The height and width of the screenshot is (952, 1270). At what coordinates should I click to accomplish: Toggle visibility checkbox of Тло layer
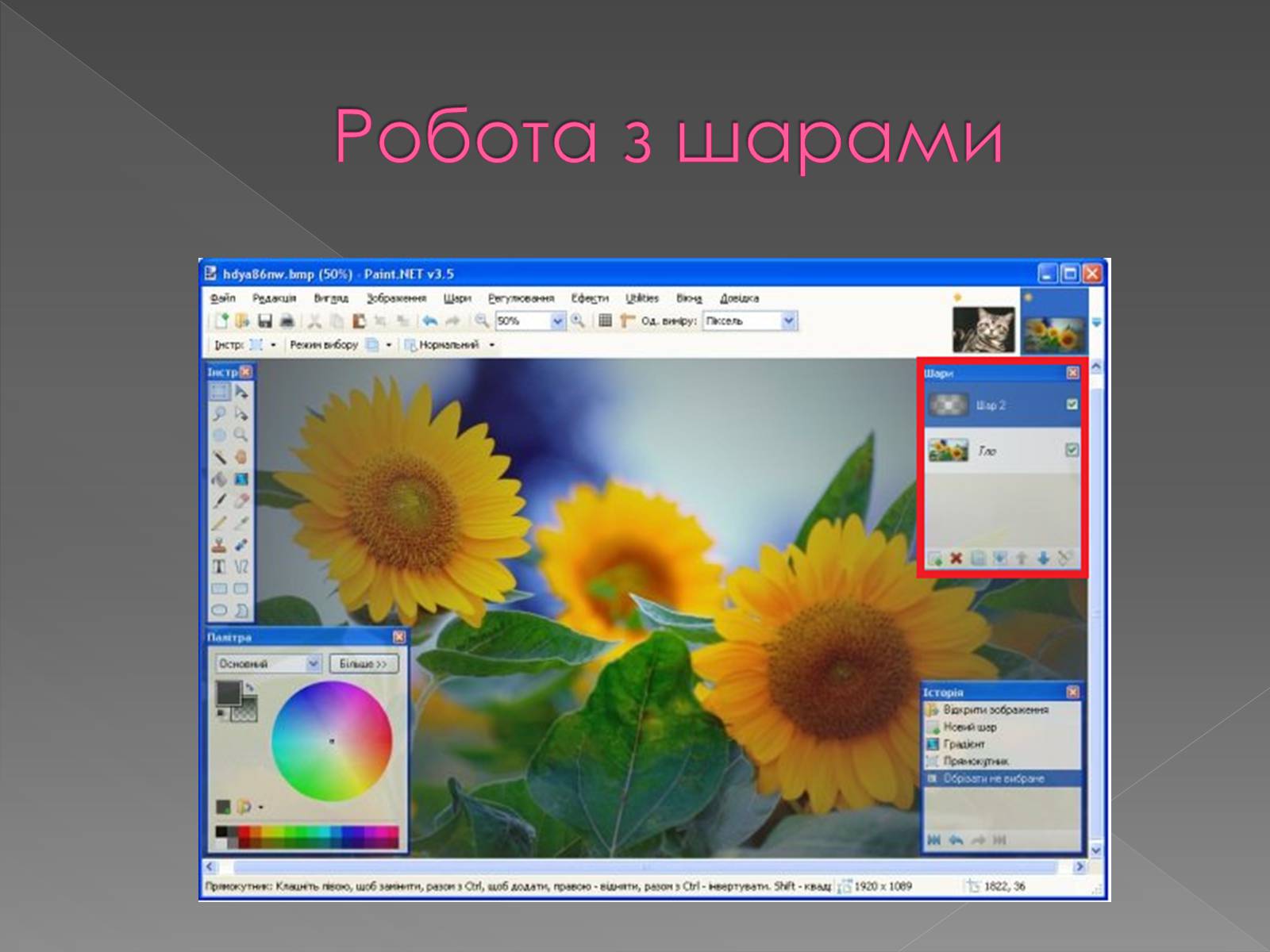[x=1072, y=450]
